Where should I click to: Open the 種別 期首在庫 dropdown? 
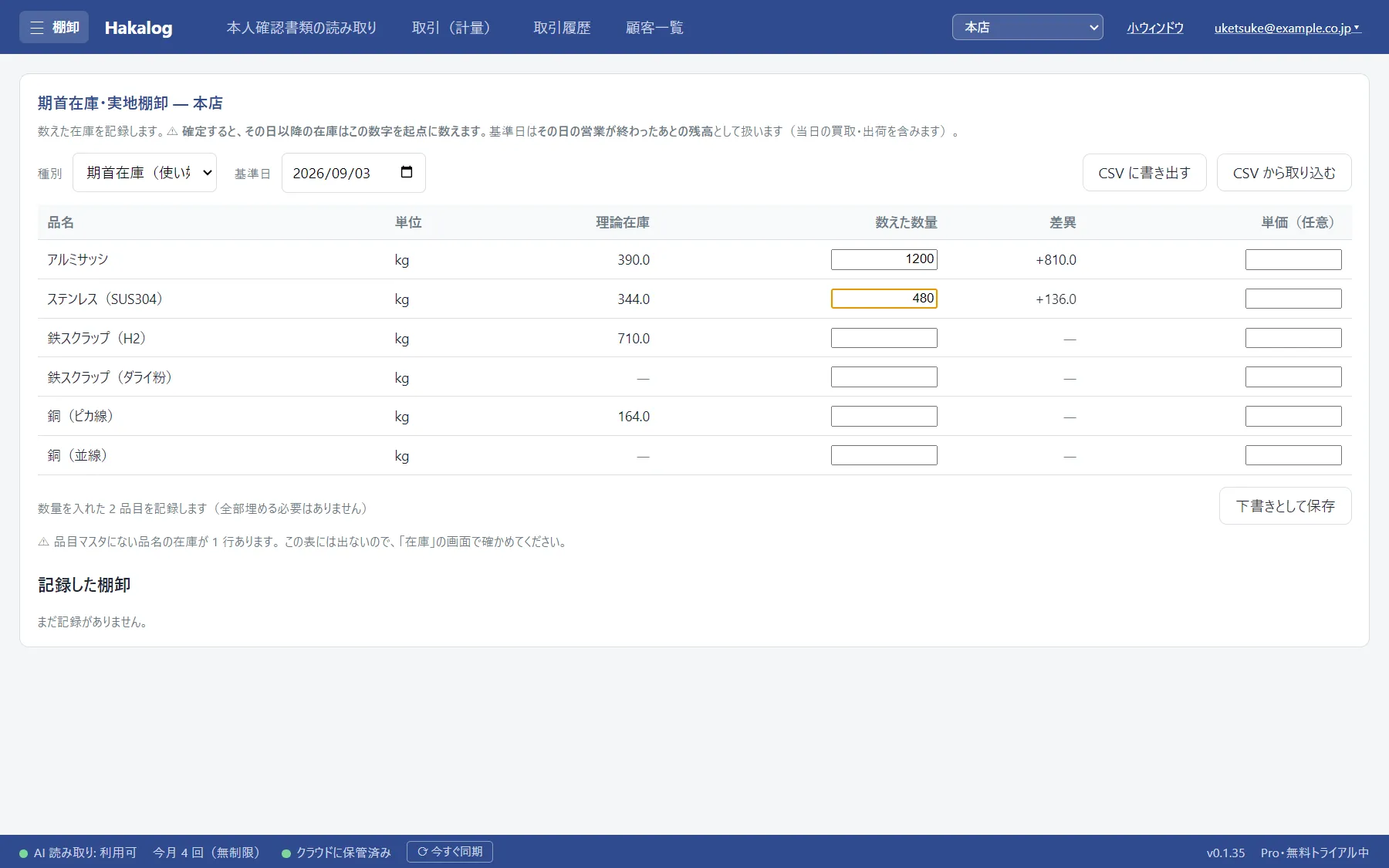click(x=144, y=173)
